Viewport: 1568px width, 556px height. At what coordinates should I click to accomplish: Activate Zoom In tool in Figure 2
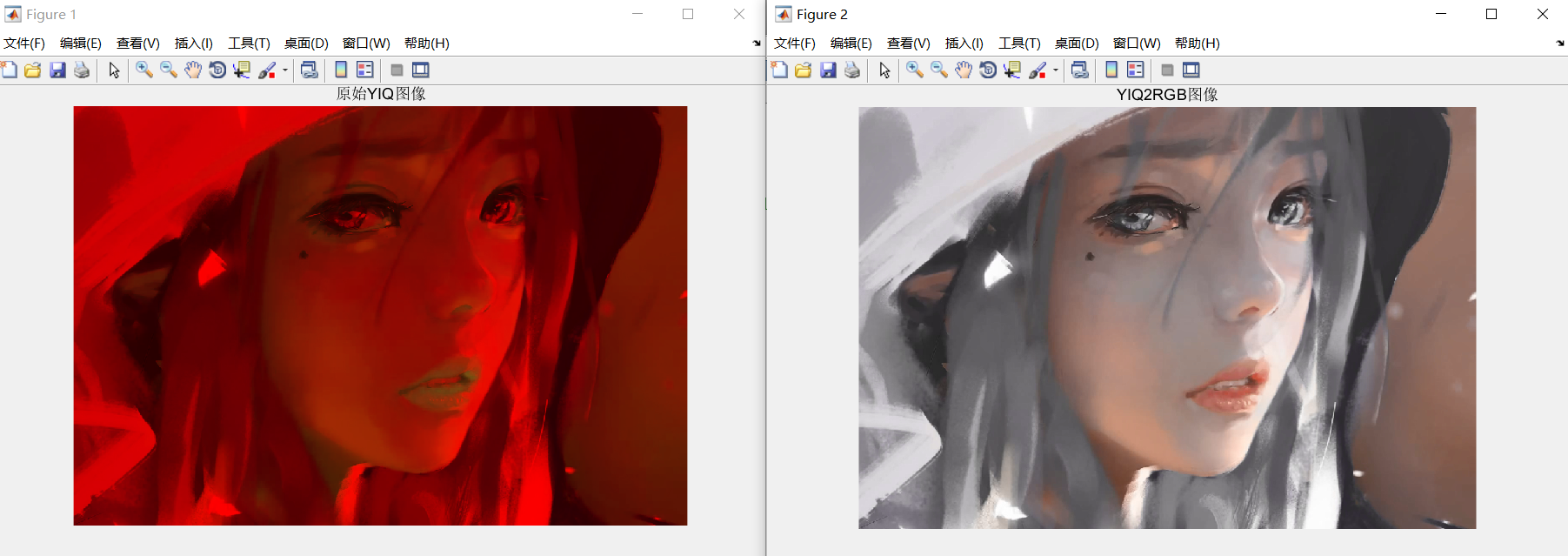(915, 70)
